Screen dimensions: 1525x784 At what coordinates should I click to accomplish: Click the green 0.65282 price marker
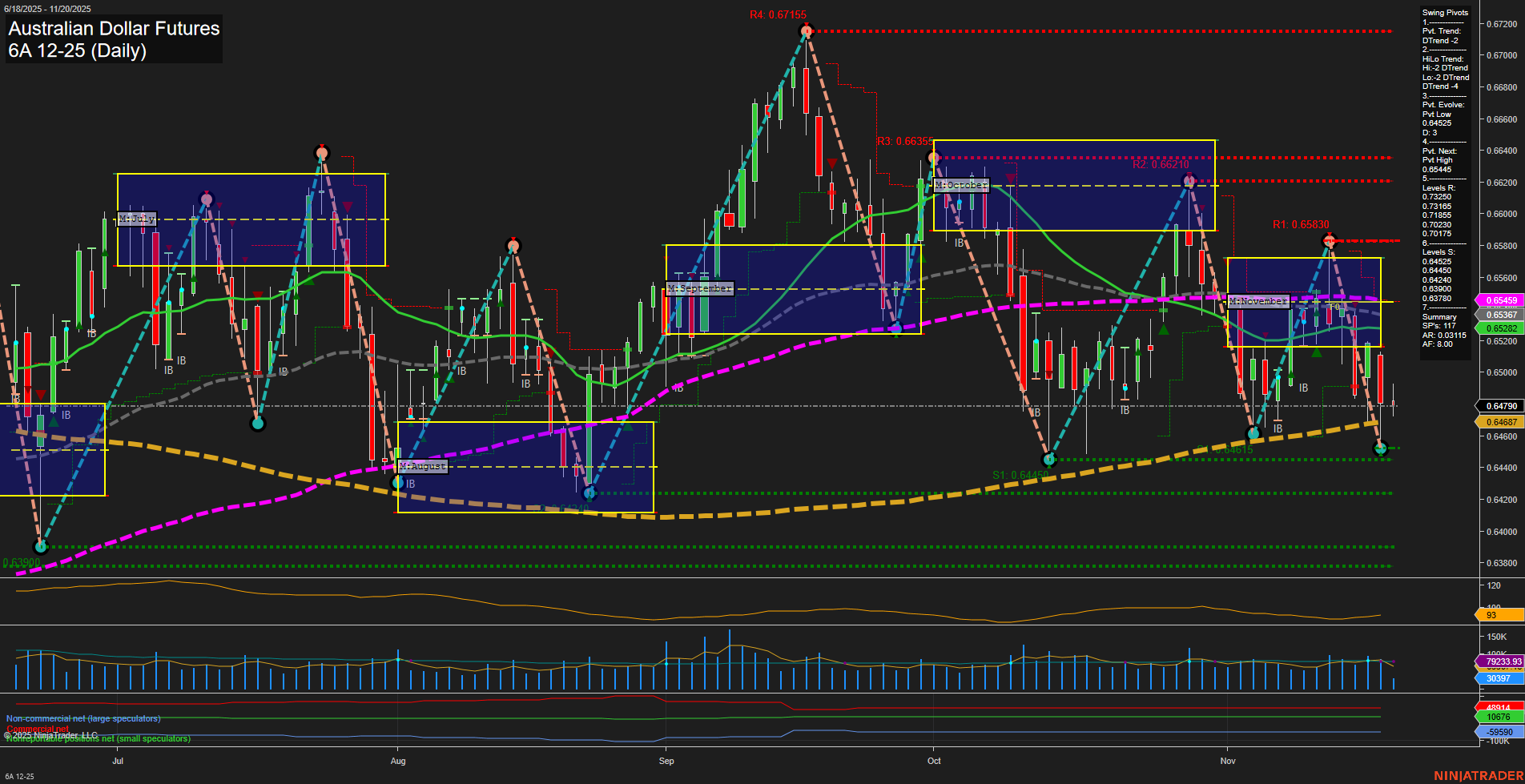[x=1500, y=328]
